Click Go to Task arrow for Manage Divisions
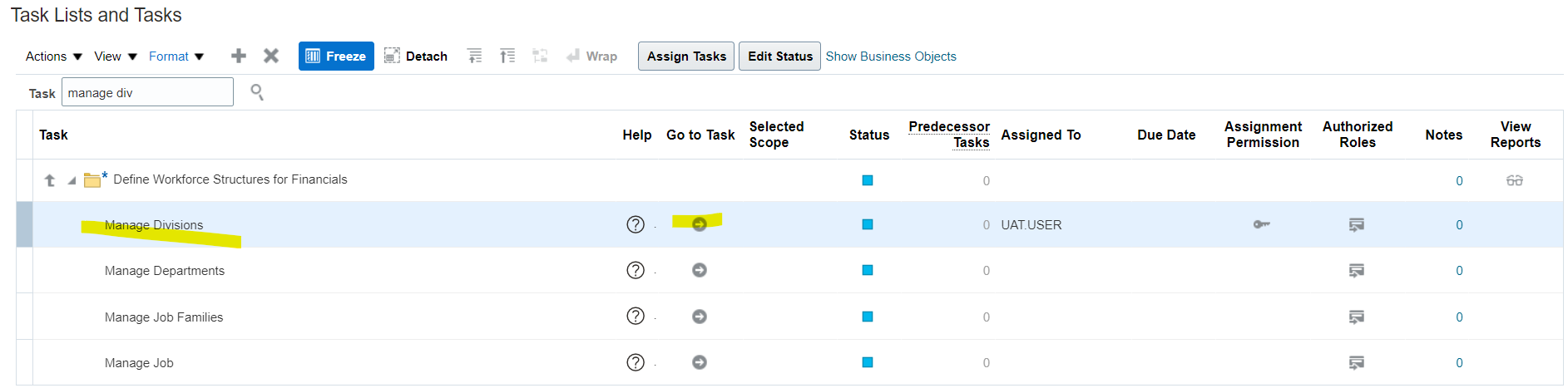The width and height of the screenshot is (1568, 388). pos(700,224)
